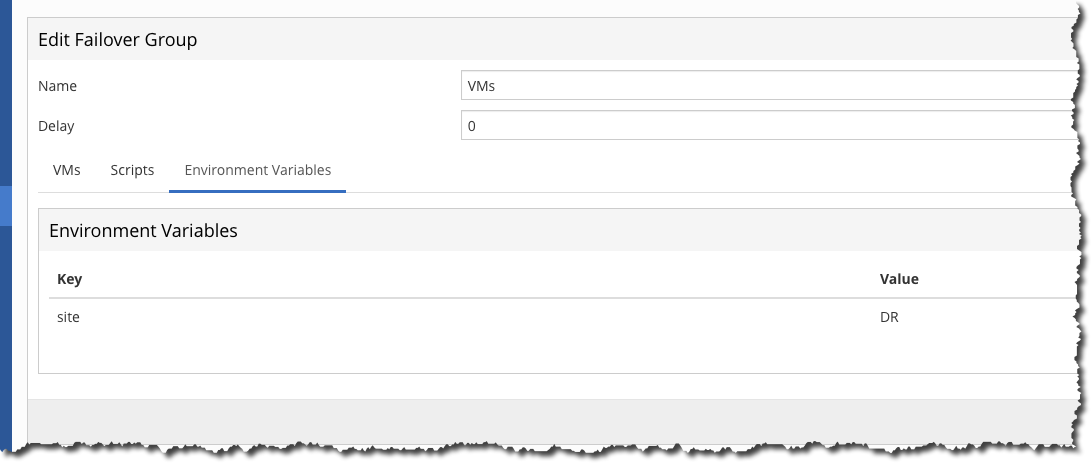Switch to the VMs tab

(66, 170)
